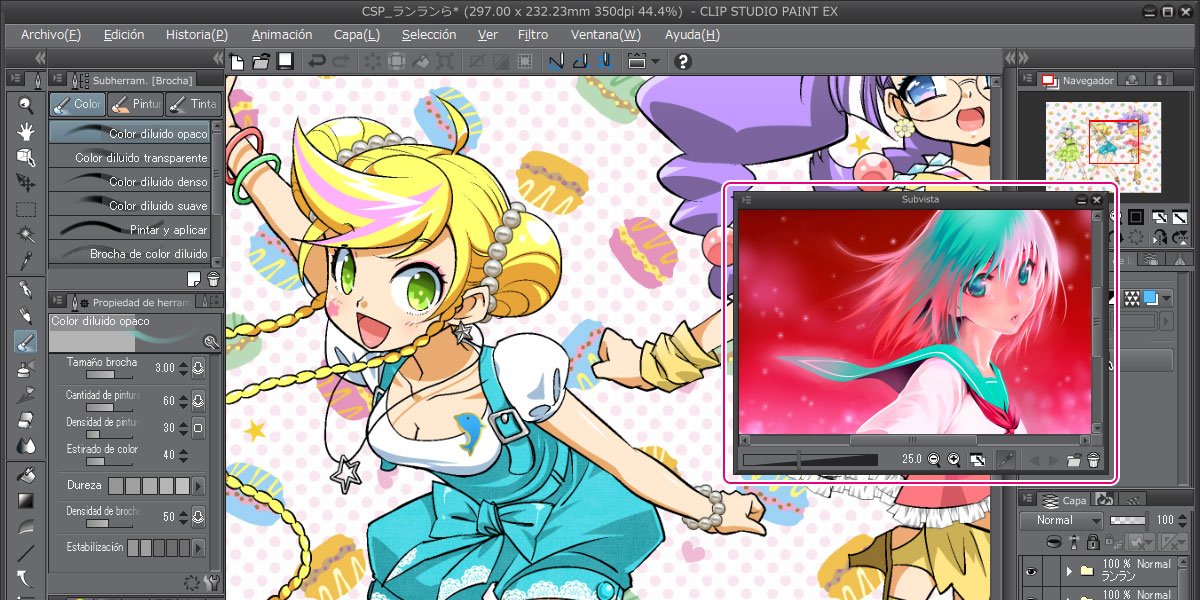Expand the ランラン layer folder
This screenshot has height=600, width=1200.
coord(1069,571)
